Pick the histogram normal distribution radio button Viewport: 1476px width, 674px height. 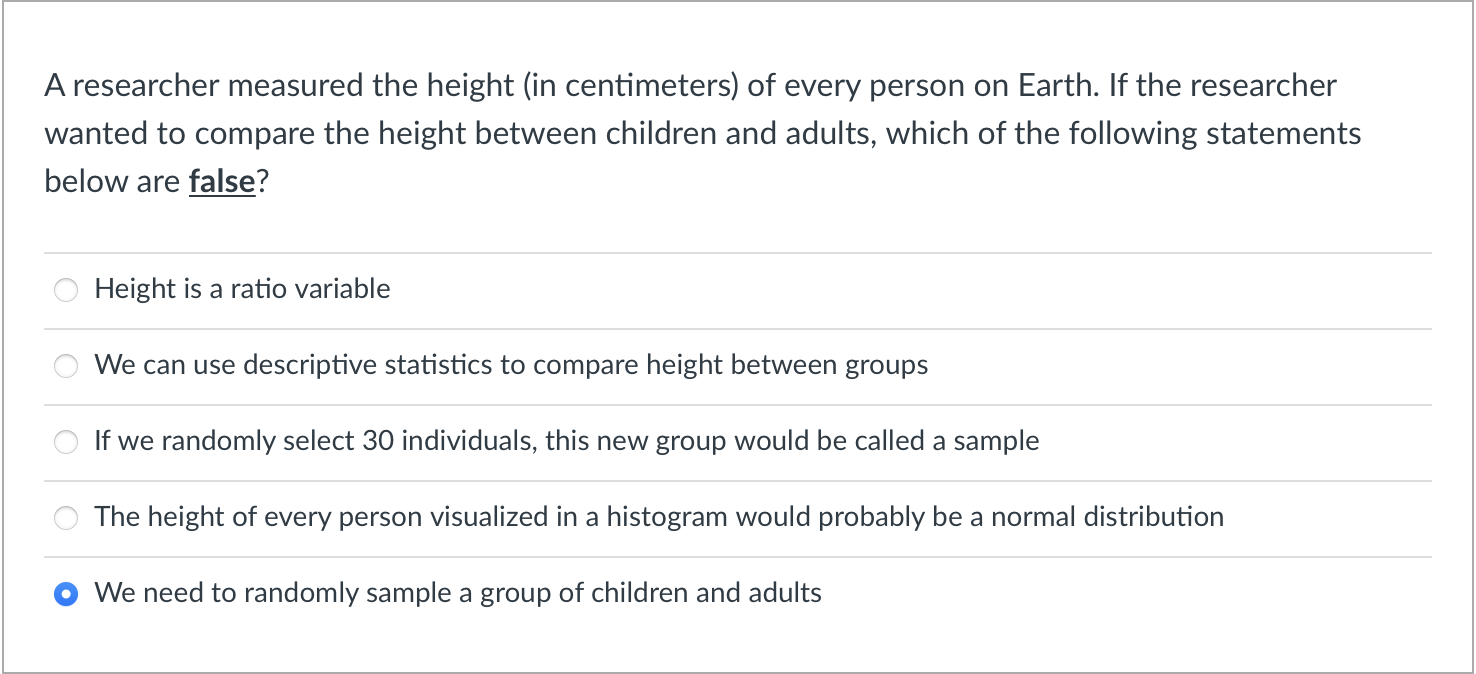(66, 518)
